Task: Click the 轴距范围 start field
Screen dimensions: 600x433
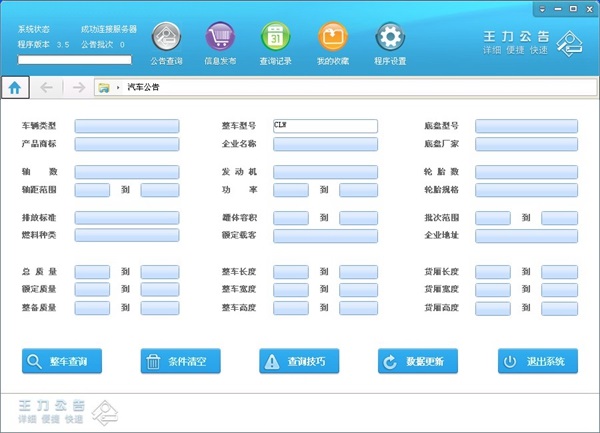Action: 92,190
